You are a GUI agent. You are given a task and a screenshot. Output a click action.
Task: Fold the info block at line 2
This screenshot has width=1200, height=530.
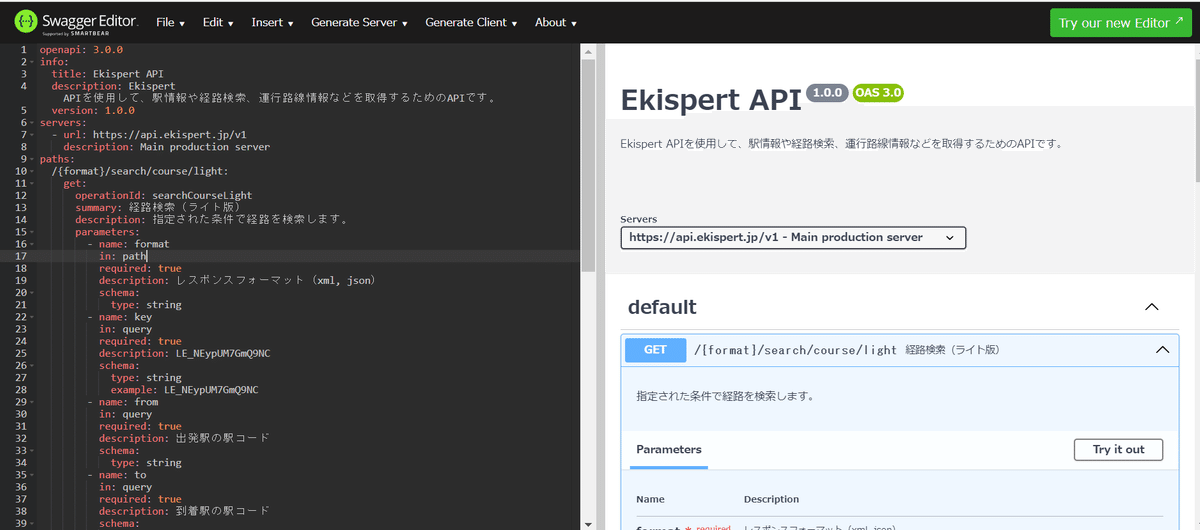[x=33, y=62]
